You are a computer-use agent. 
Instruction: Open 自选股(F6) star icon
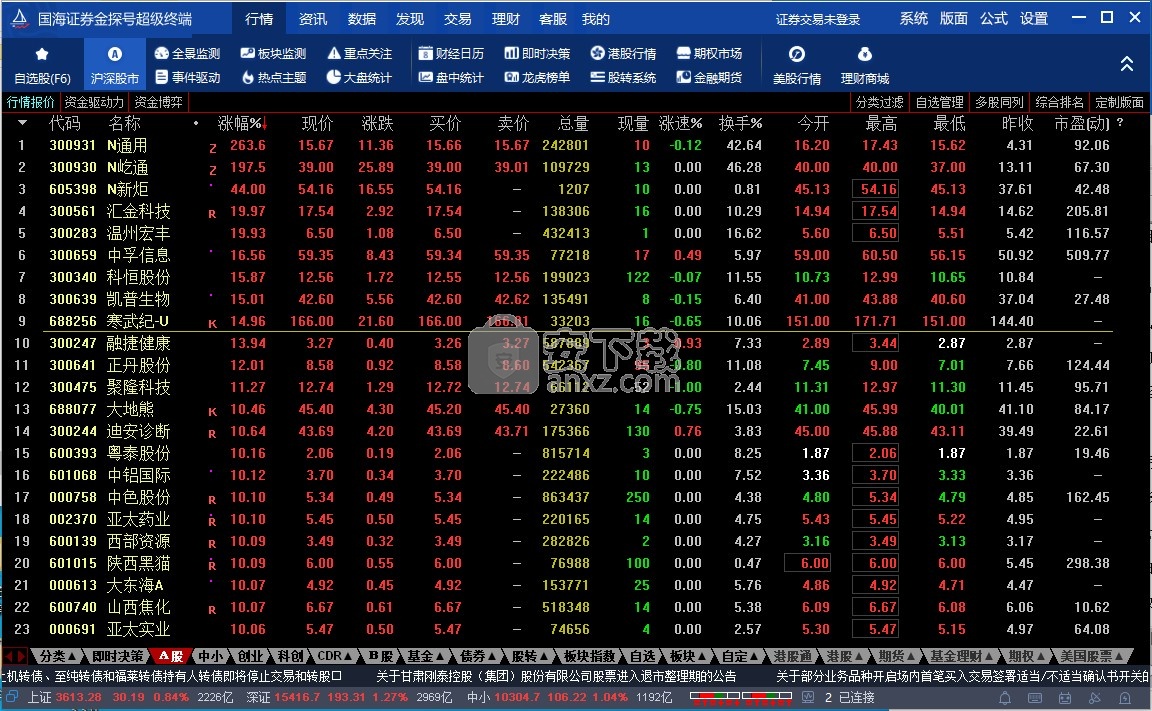click(42, 54)
